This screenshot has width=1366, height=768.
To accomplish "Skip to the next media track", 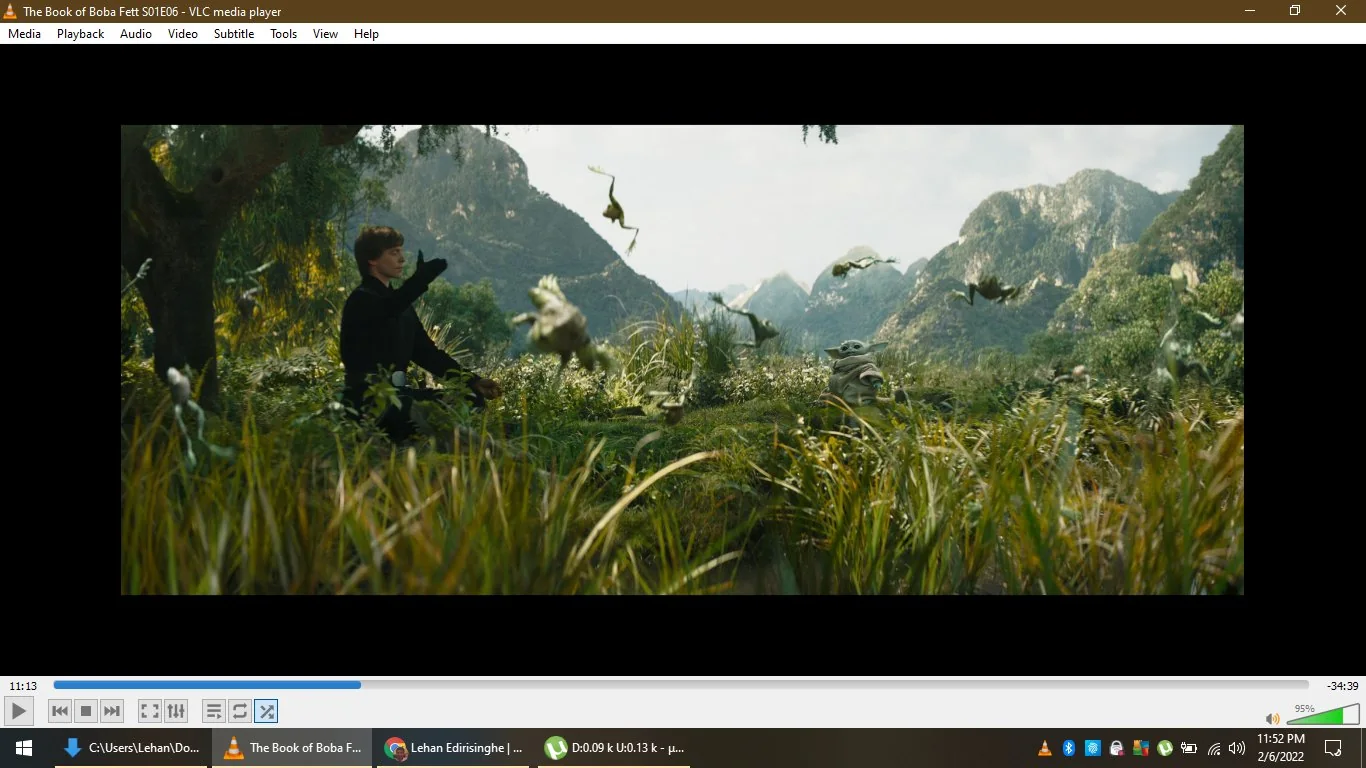I will click(x=112, y=711).
